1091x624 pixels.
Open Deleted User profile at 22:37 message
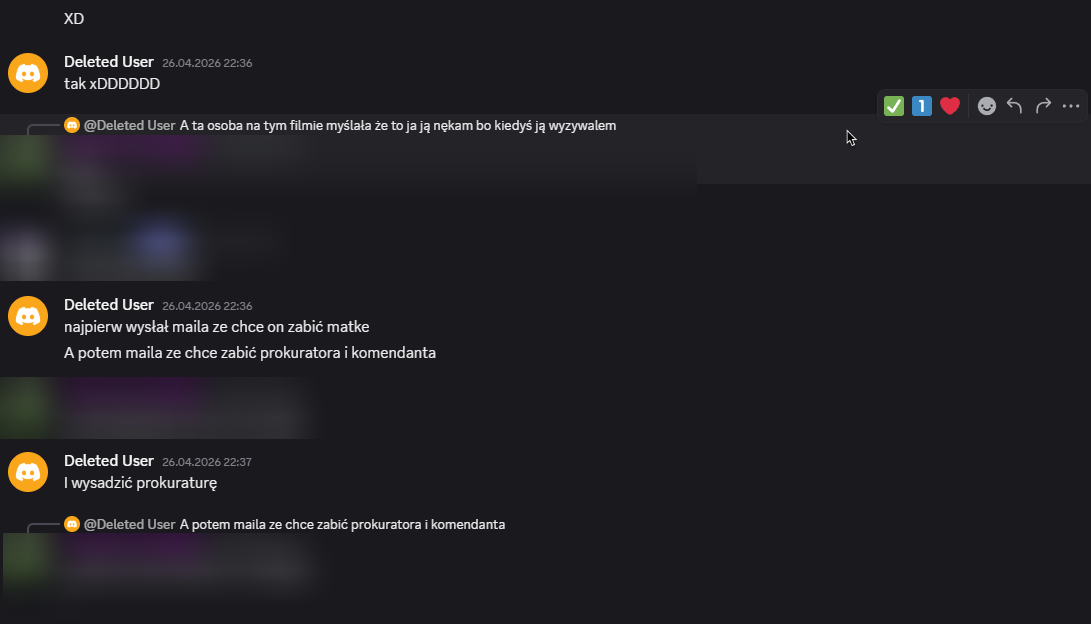tap(109, 461)
